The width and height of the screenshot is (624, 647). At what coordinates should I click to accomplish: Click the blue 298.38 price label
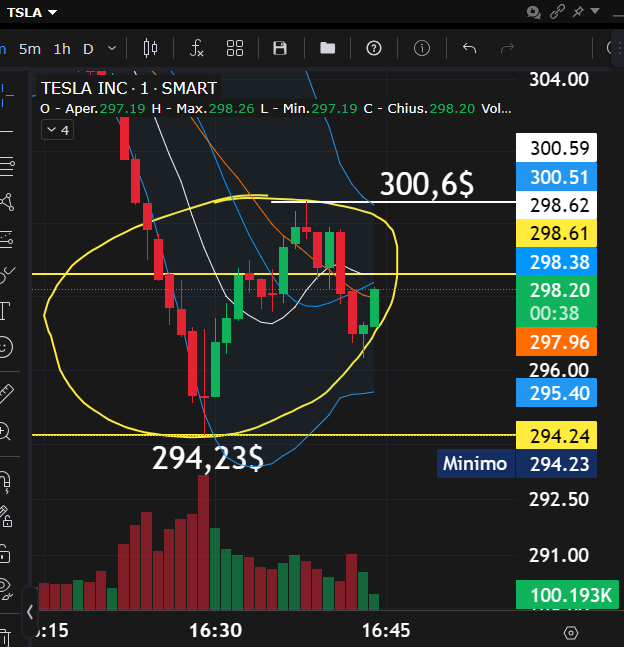(556, 262)
